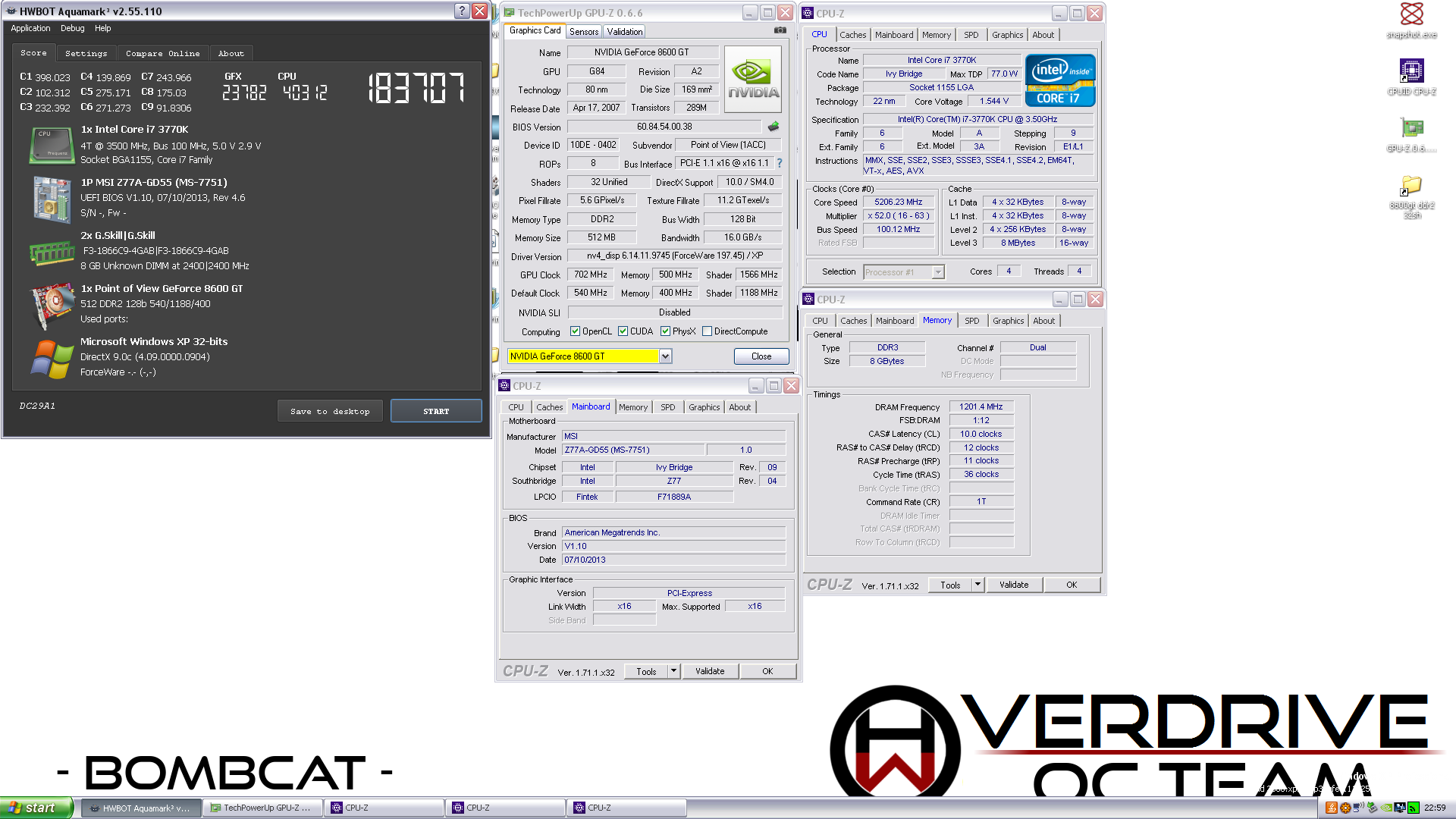Click the Windows start button
The width and height of the screenshot is (1456, 819).
coord(36,808)
